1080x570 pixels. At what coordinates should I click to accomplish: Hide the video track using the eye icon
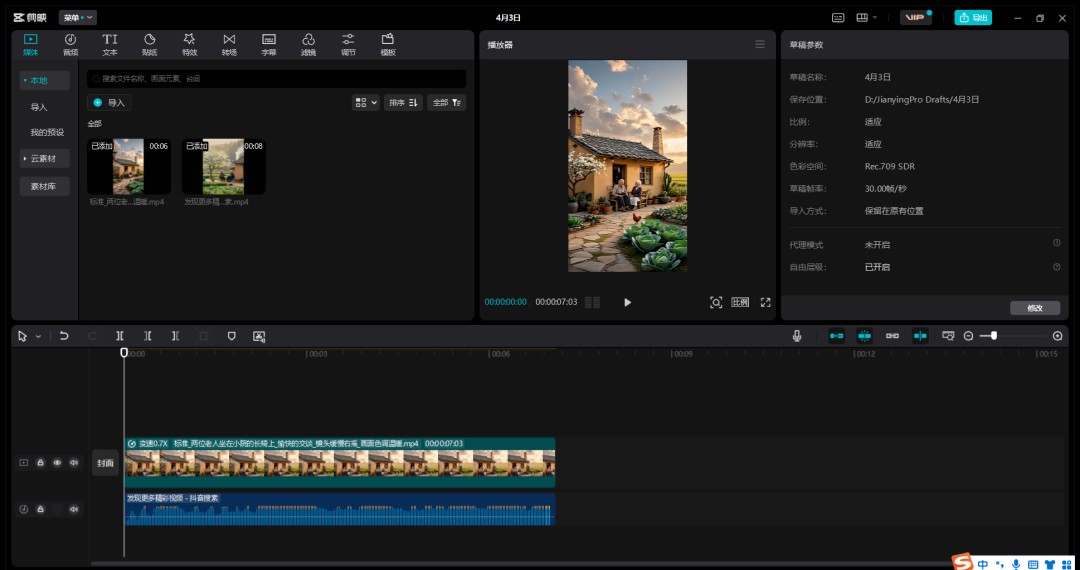pos(57,463)
